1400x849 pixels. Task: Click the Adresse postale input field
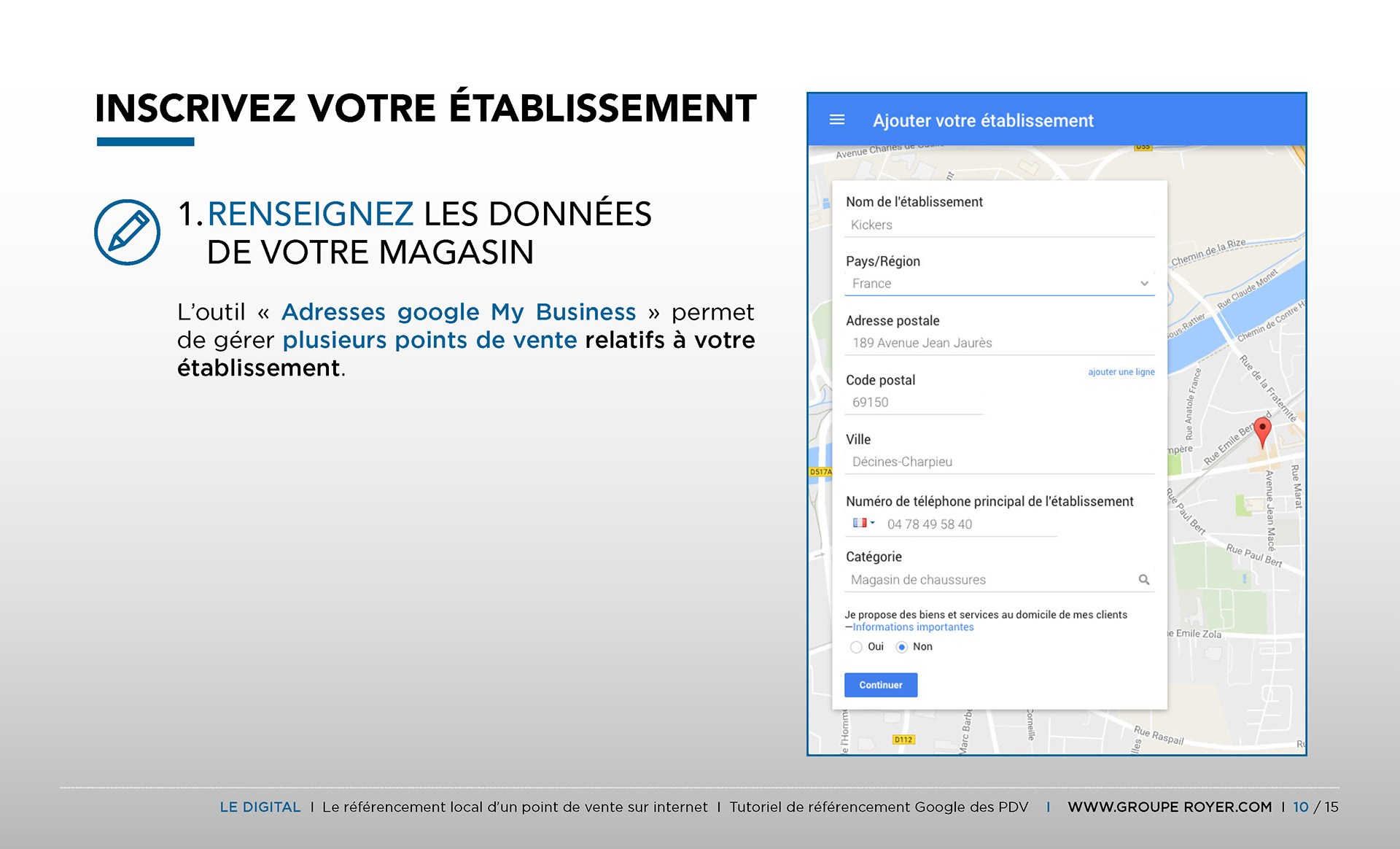[x=999, y=343]
